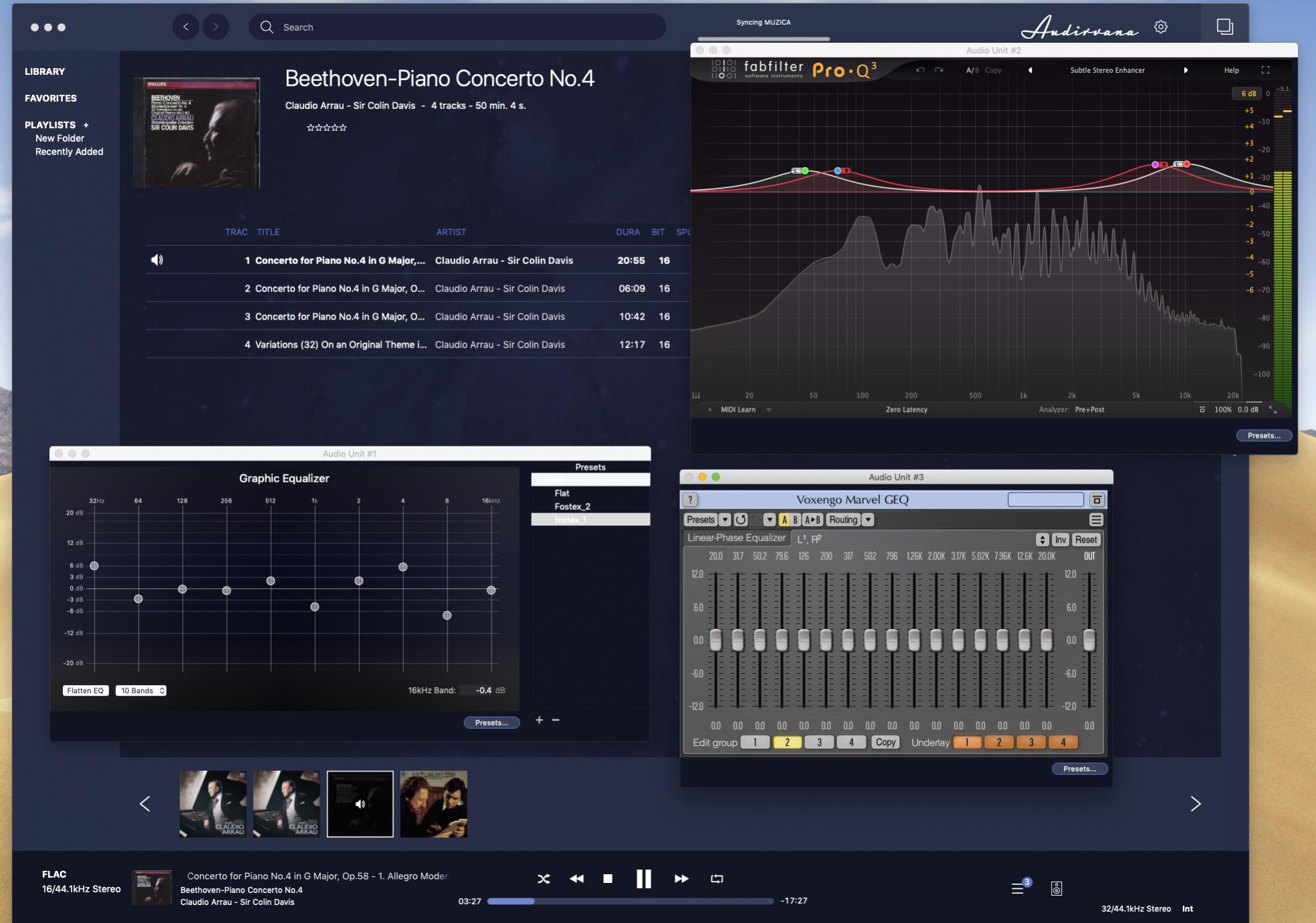The width and height of the screenshot is (1316, 923).
Task: Click green L band node in Pro-Q 3
Action: pos(805,171)
